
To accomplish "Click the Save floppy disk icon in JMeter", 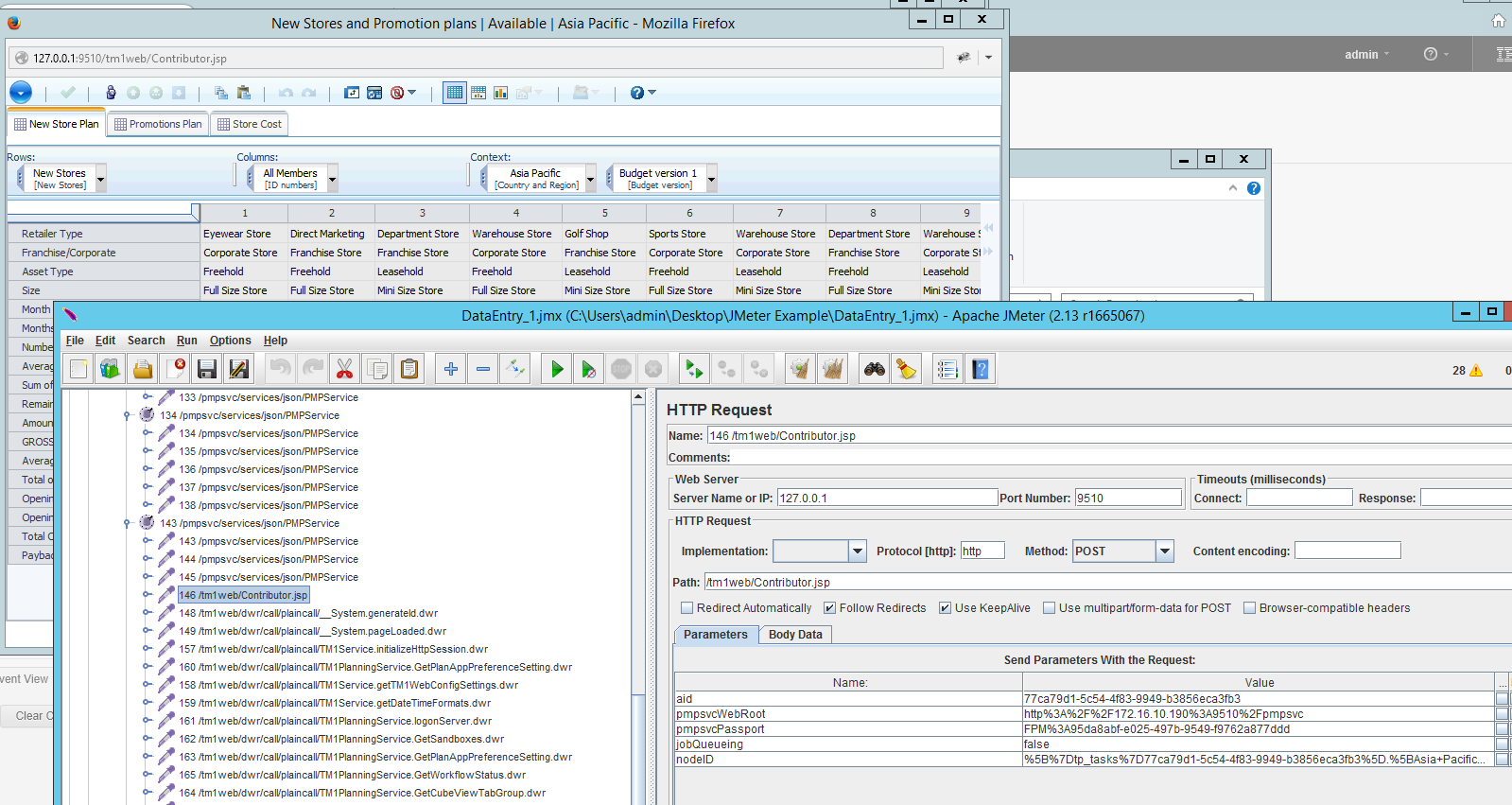I will (207, 369).
